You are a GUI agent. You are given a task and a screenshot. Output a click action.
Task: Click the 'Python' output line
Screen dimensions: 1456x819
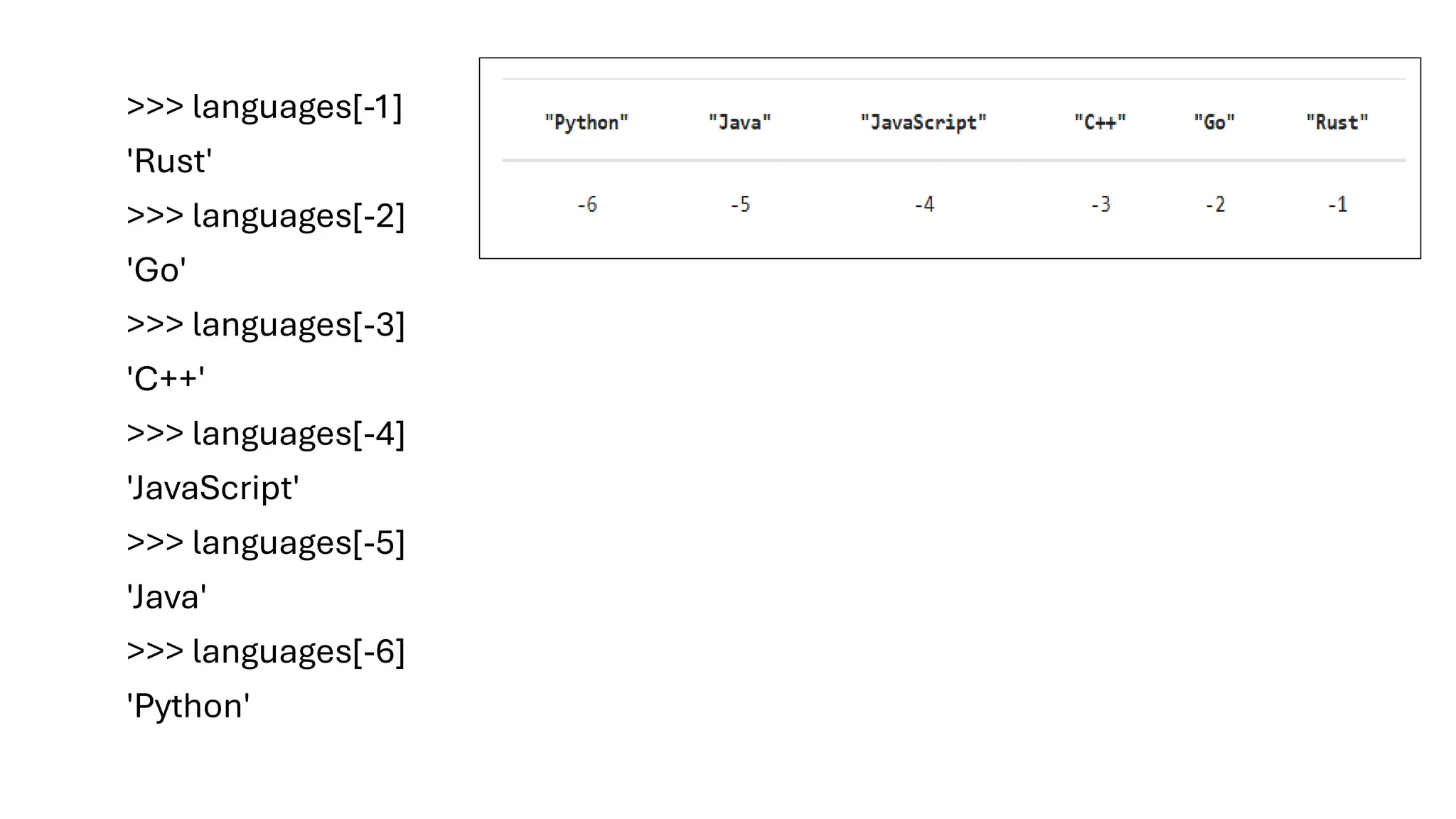(188, 707)
